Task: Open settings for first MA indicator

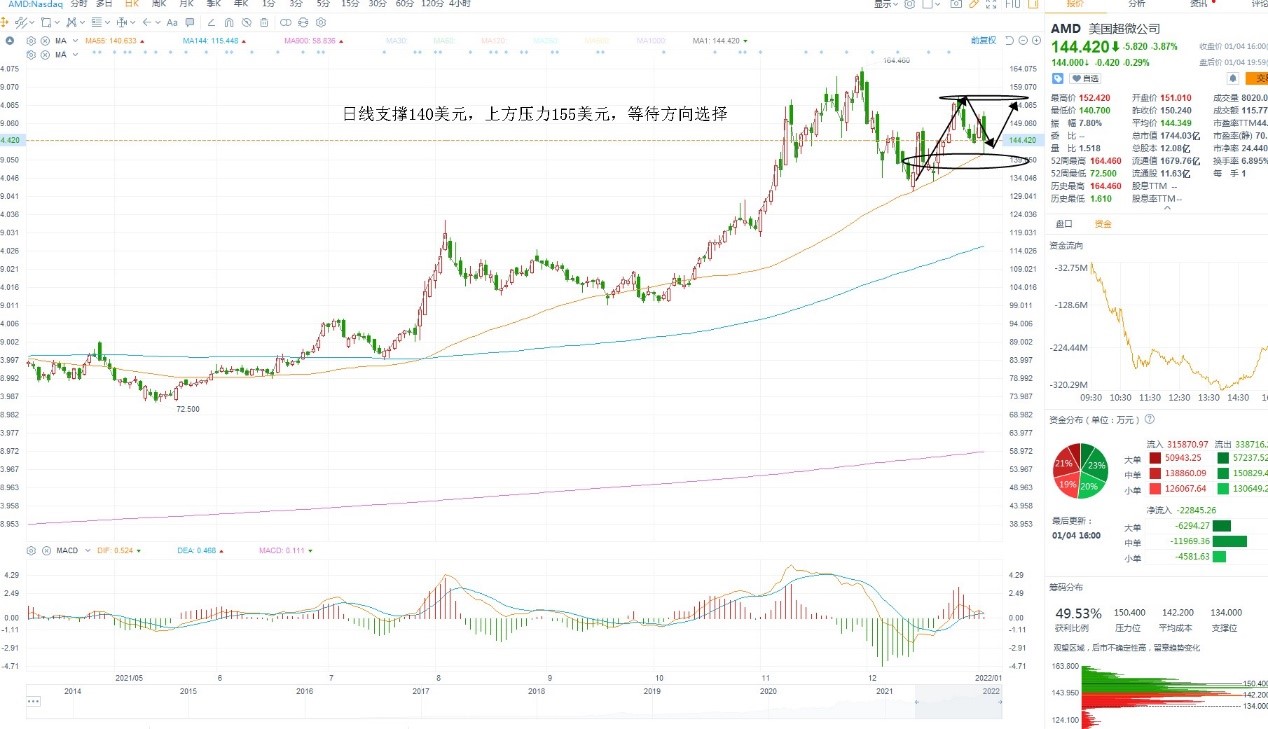Action: pyautogui.click(x=31, y=41)
